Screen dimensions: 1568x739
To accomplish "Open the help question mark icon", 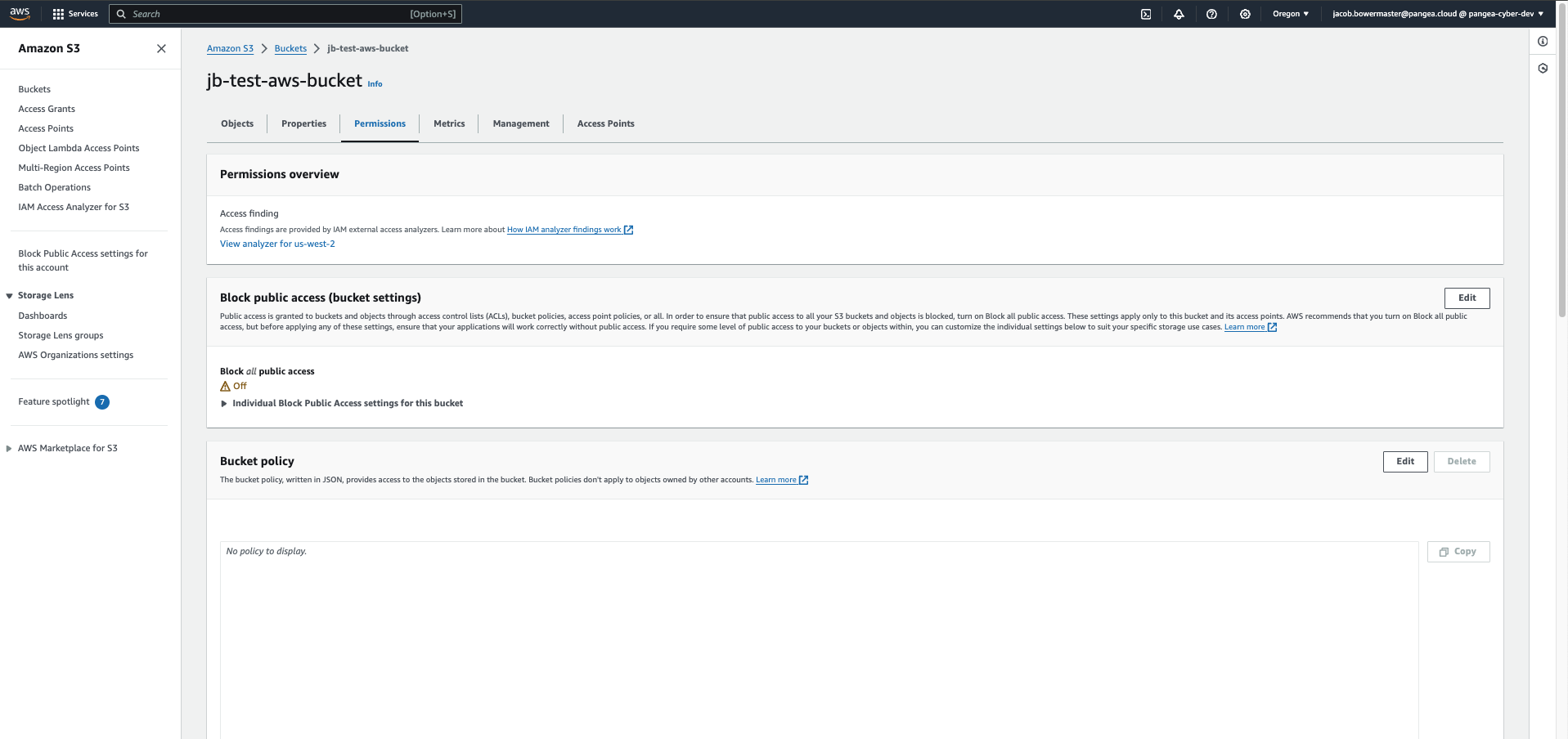I will tap(1211, 14).
